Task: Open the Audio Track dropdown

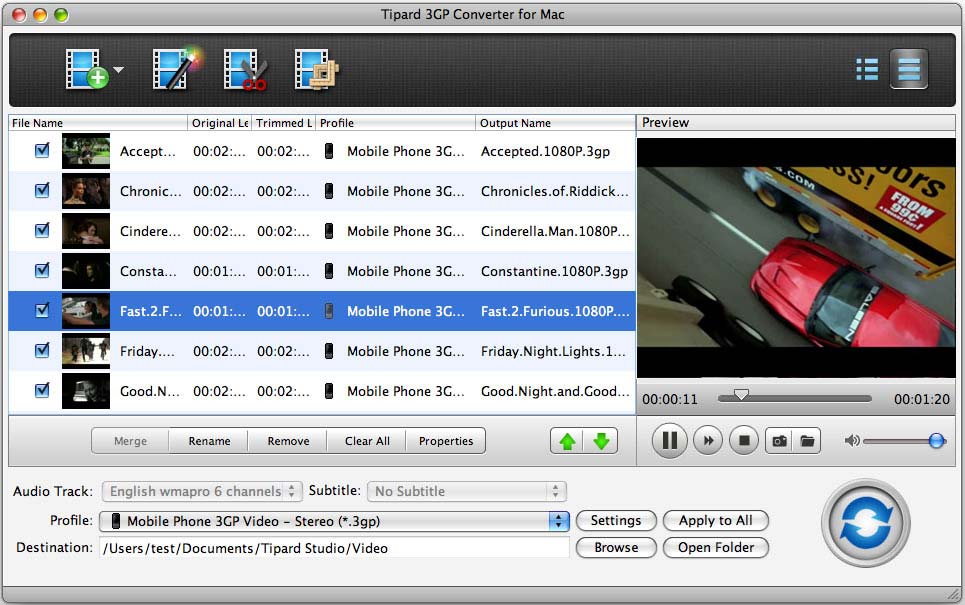Action: click(202, 491)
